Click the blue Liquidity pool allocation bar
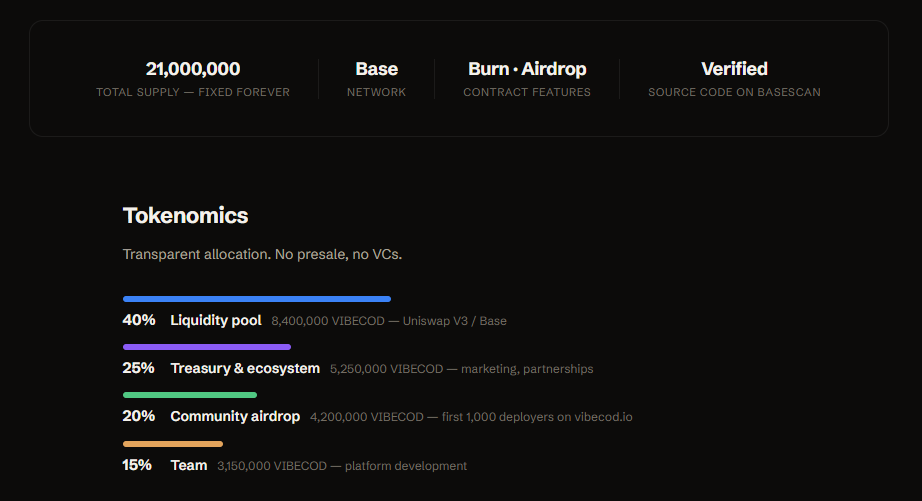Viewport: 922px width, 501px height. [x=257, y=299]
